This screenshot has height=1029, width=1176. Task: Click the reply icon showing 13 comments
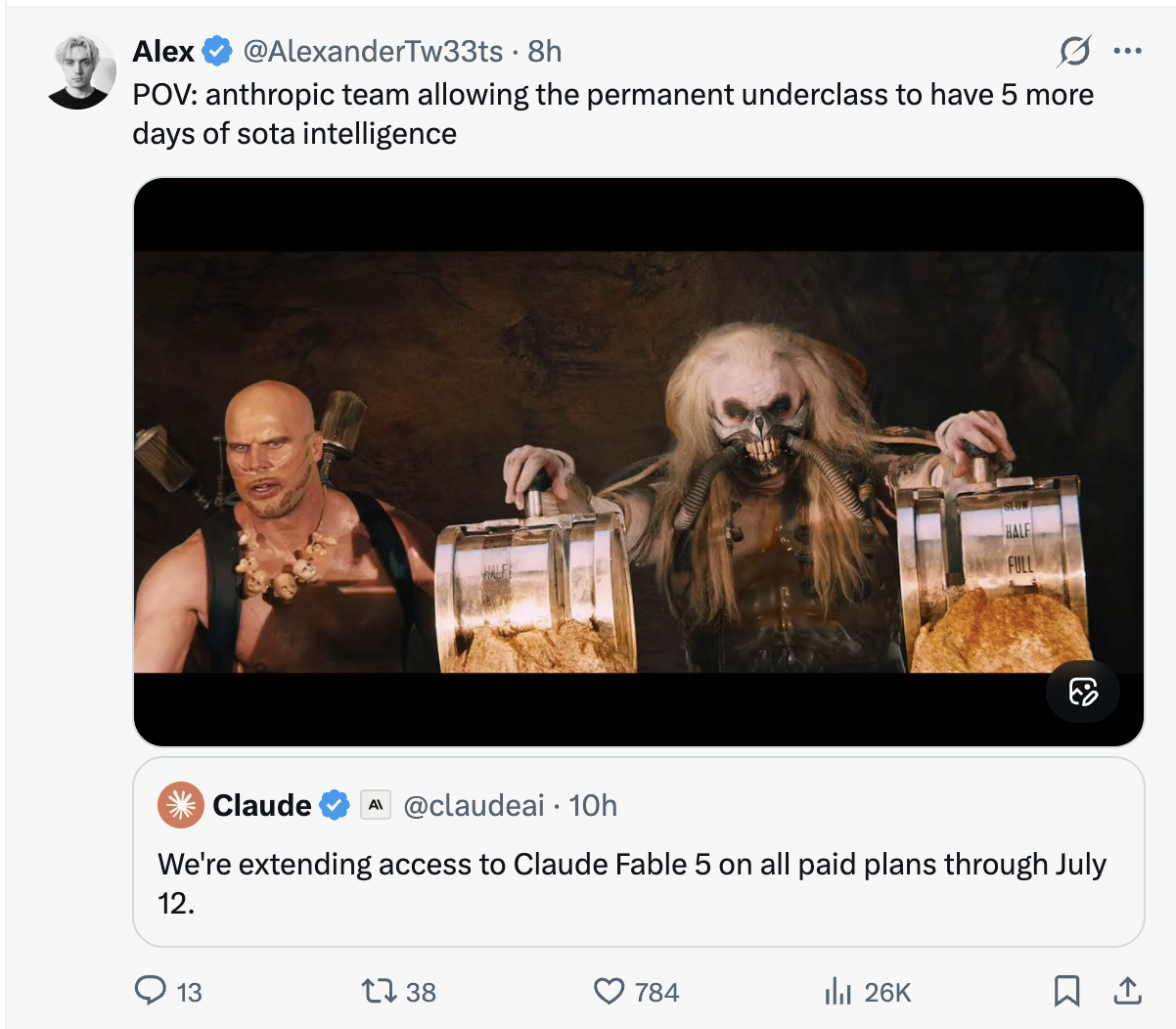167,992
